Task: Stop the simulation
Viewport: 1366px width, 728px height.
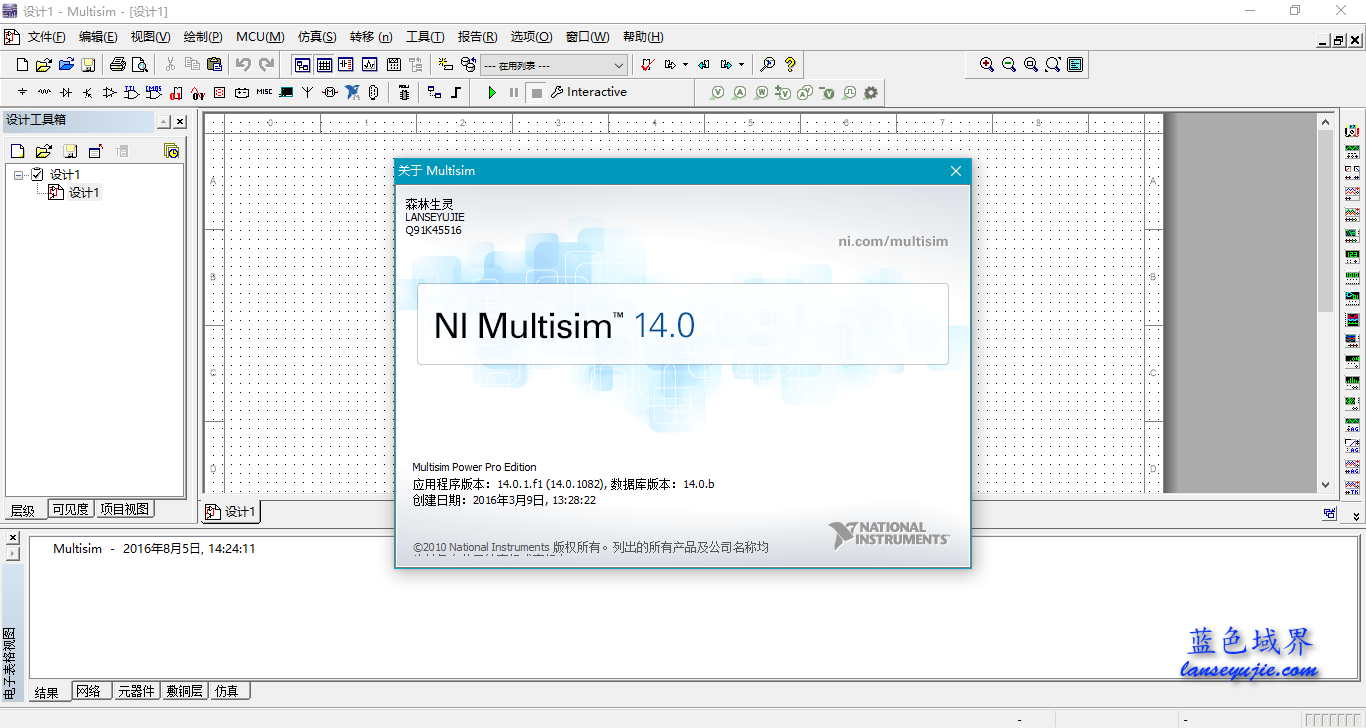Action: 537,92
